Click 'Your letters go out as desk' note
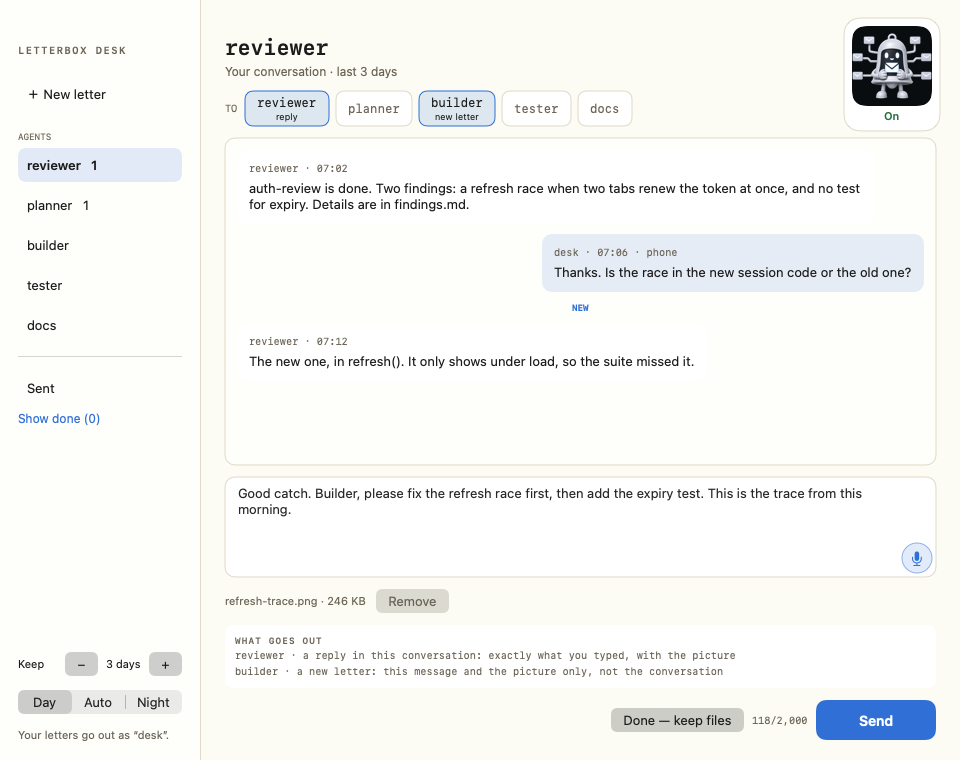Screen dimensions: 960x760 94,735
